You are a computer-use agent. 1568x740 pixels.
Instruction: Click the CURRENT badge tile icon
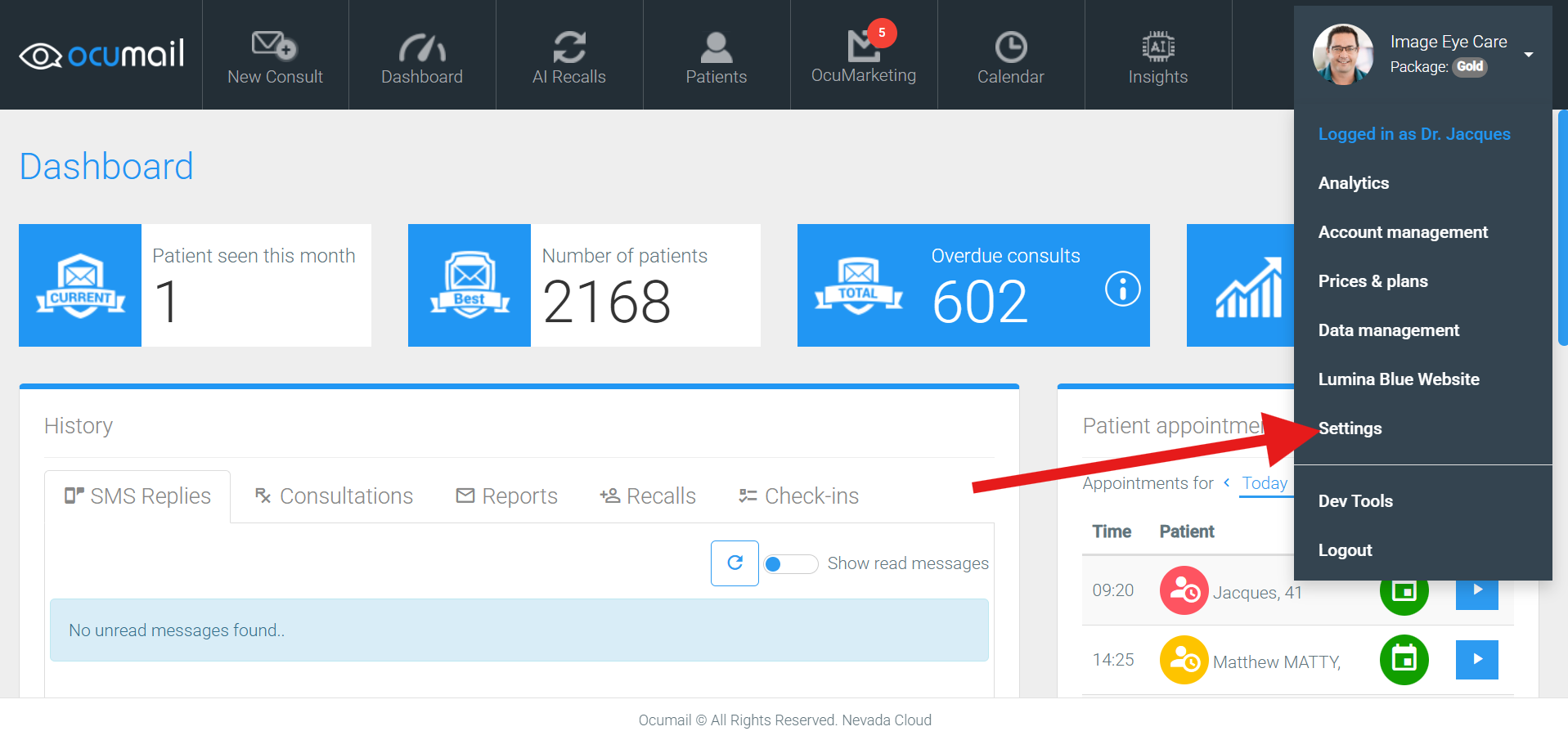click(80, 285)
